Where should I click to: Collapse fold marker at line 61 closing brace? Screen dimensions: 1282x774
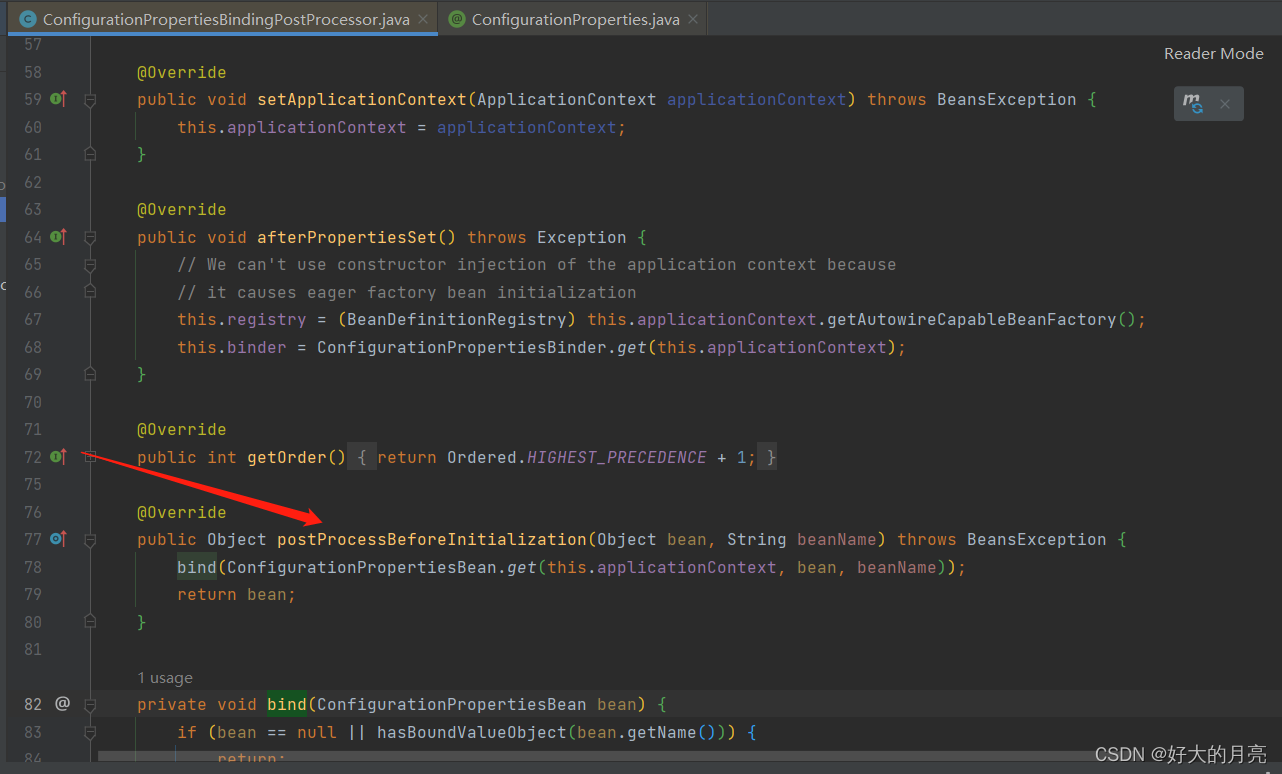pos(90,154)
